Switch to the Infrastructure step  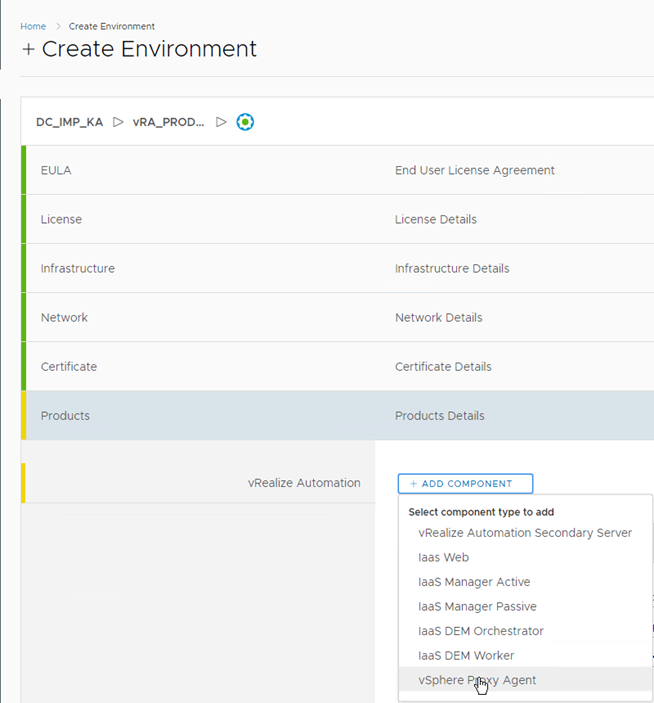[77, 268]
